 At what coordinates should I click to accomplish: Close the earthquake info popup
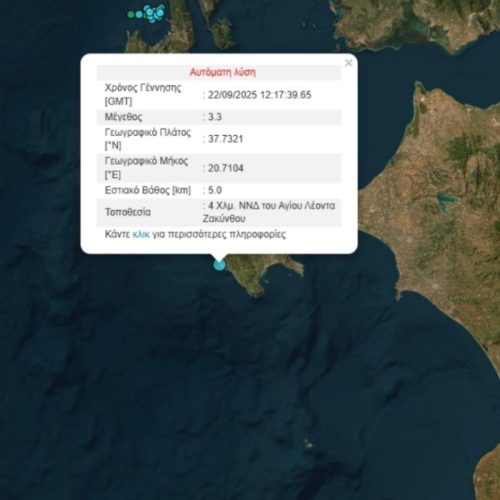tap(349, 63)
